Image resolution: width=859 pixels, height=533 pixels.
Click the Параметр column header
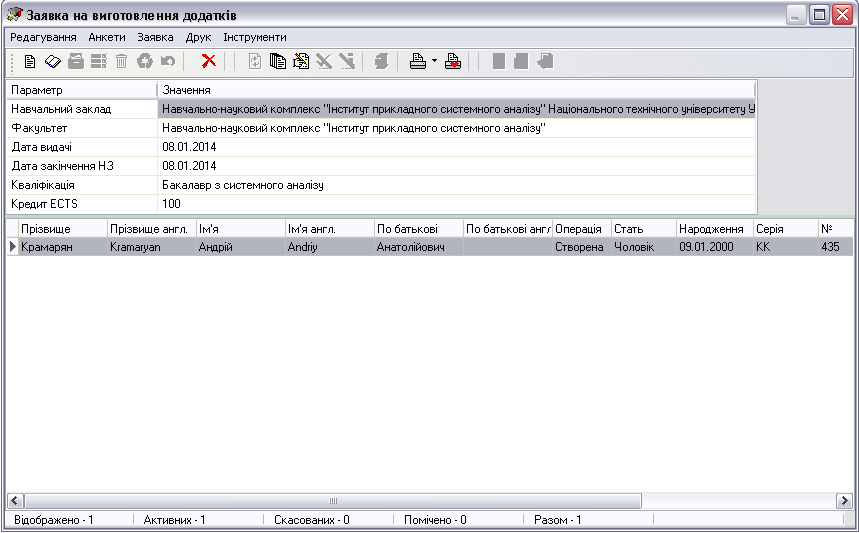pos(82,90)
